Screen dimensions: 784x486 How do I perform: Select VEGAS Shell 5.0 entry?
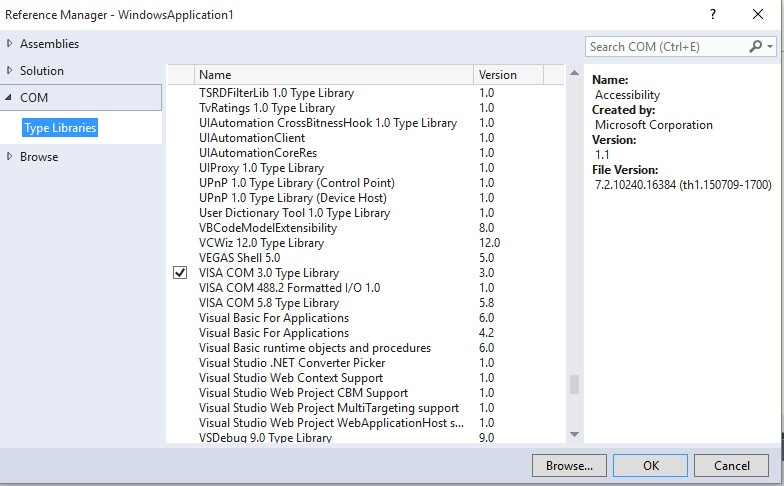tap(239, 258)
